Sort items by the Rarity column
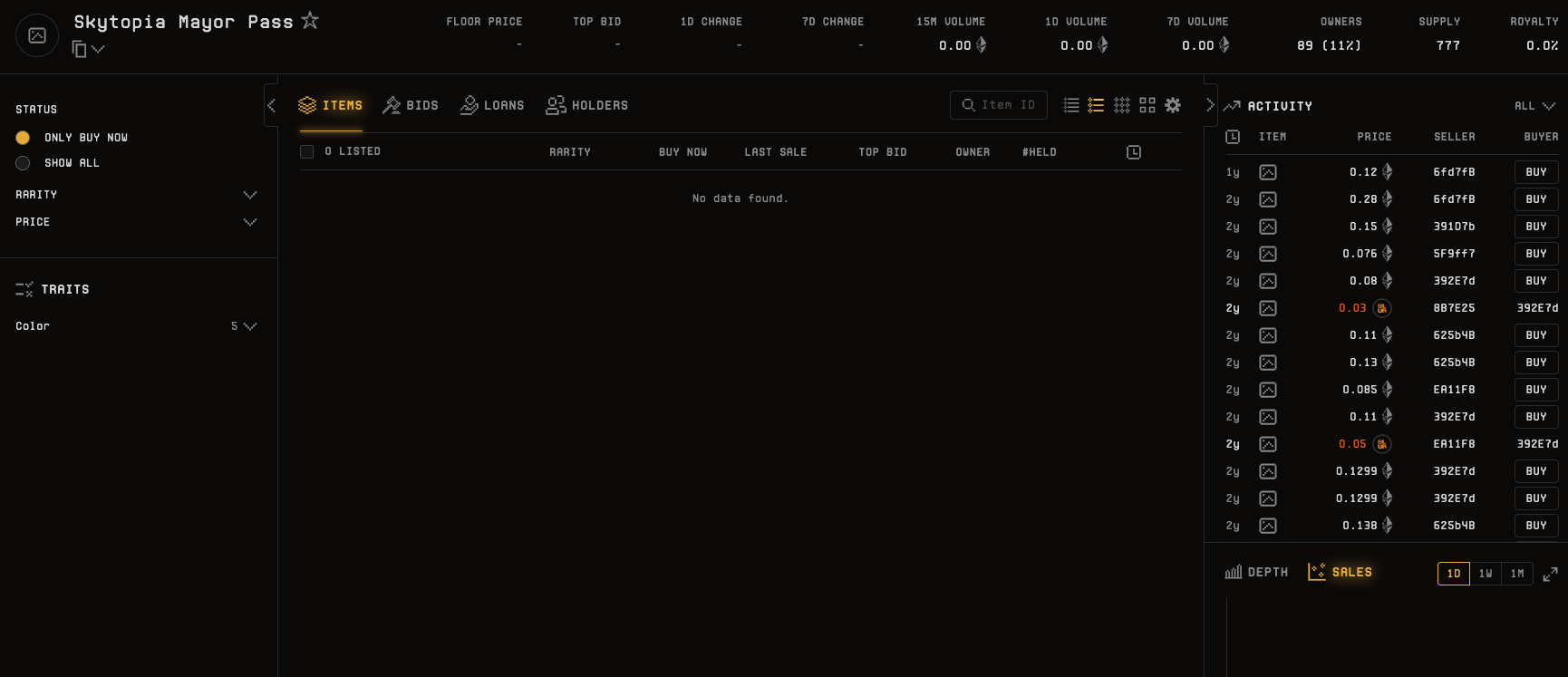1568x677 pixels. coord(570,152)
